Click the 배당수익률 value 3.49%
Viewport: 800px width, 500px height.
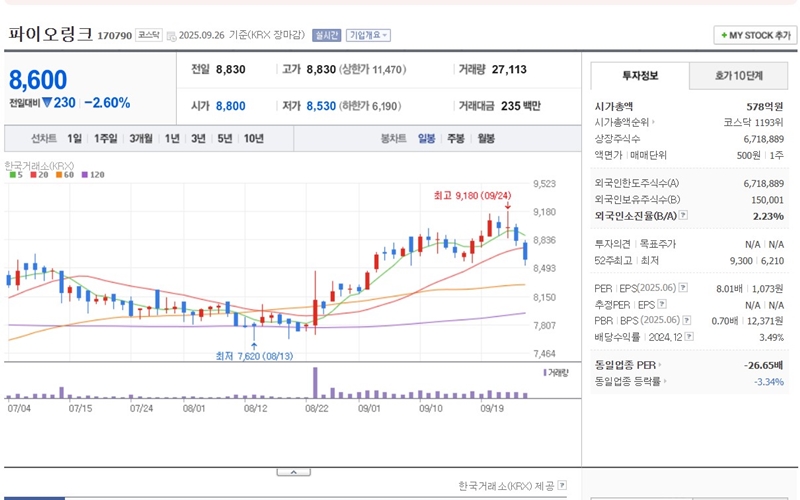point(771,337)
